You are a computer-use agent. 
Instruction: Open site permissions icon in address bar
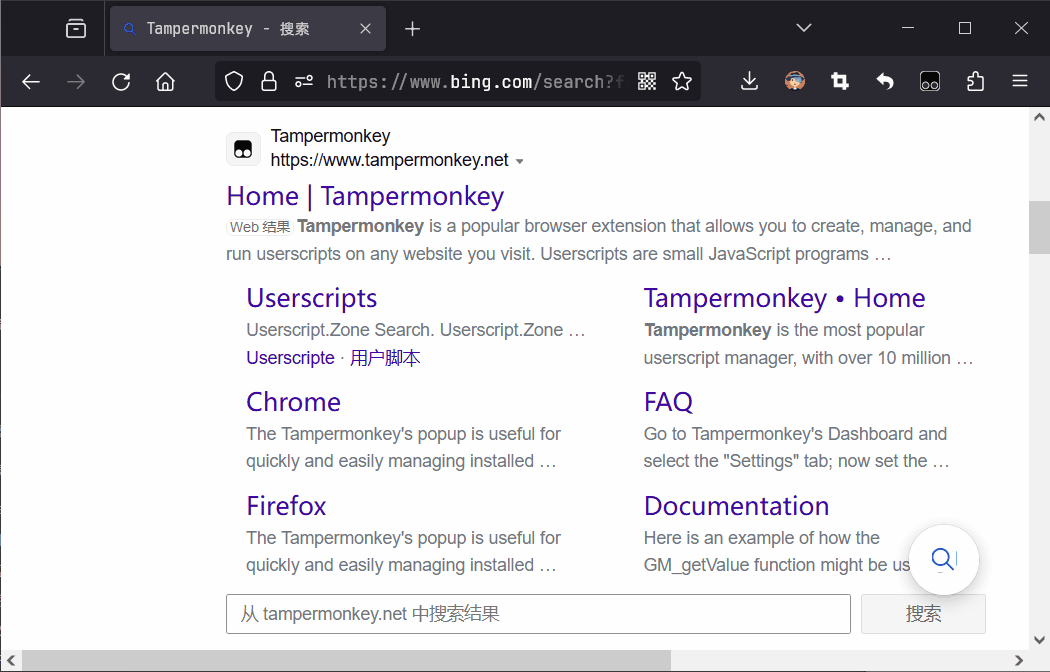pos(304,82)
